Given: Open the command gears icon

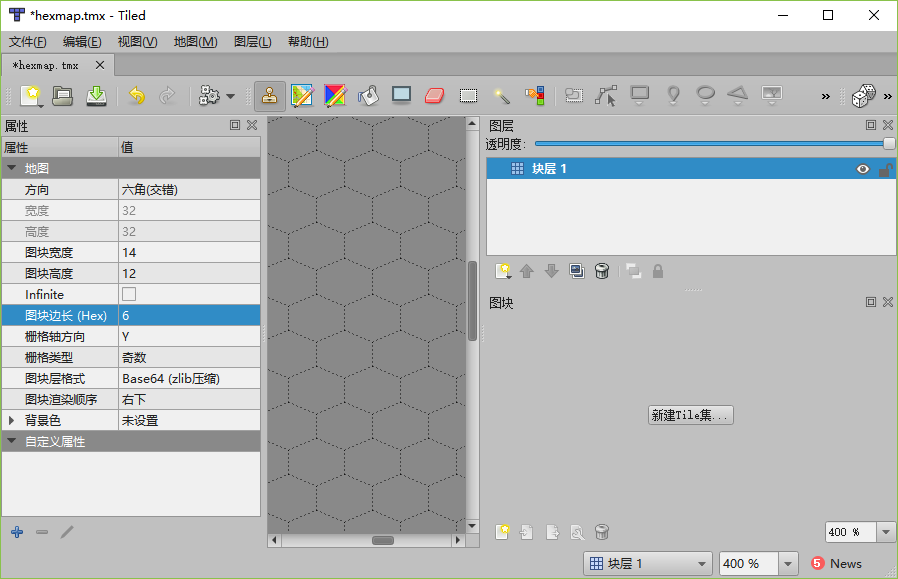Looking at the screenshot, I should [209, 96].
